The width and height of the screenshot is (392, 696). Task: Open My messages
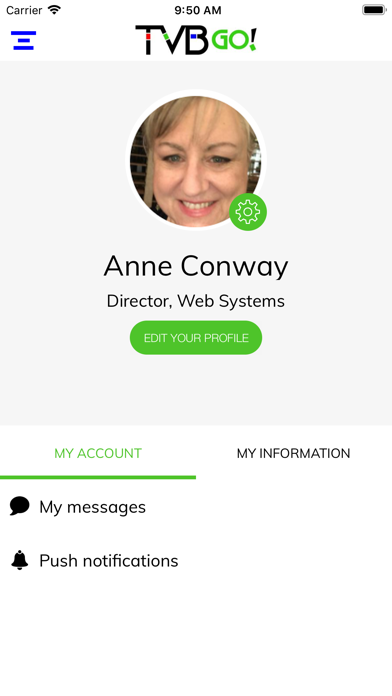(x=196, y=506)
